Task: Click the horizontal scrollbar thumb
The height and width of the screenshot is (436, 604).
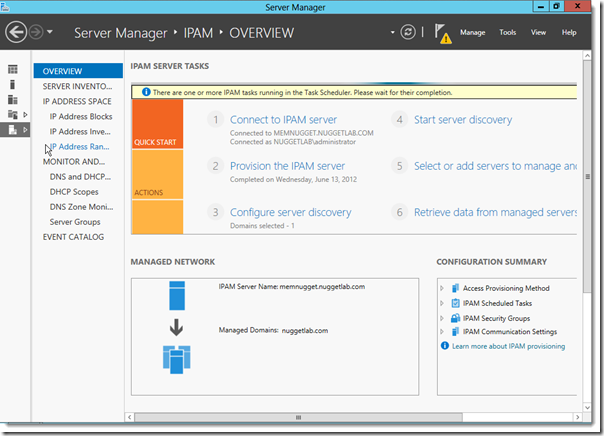Action: pyautogui.click(x=298, y=417)
